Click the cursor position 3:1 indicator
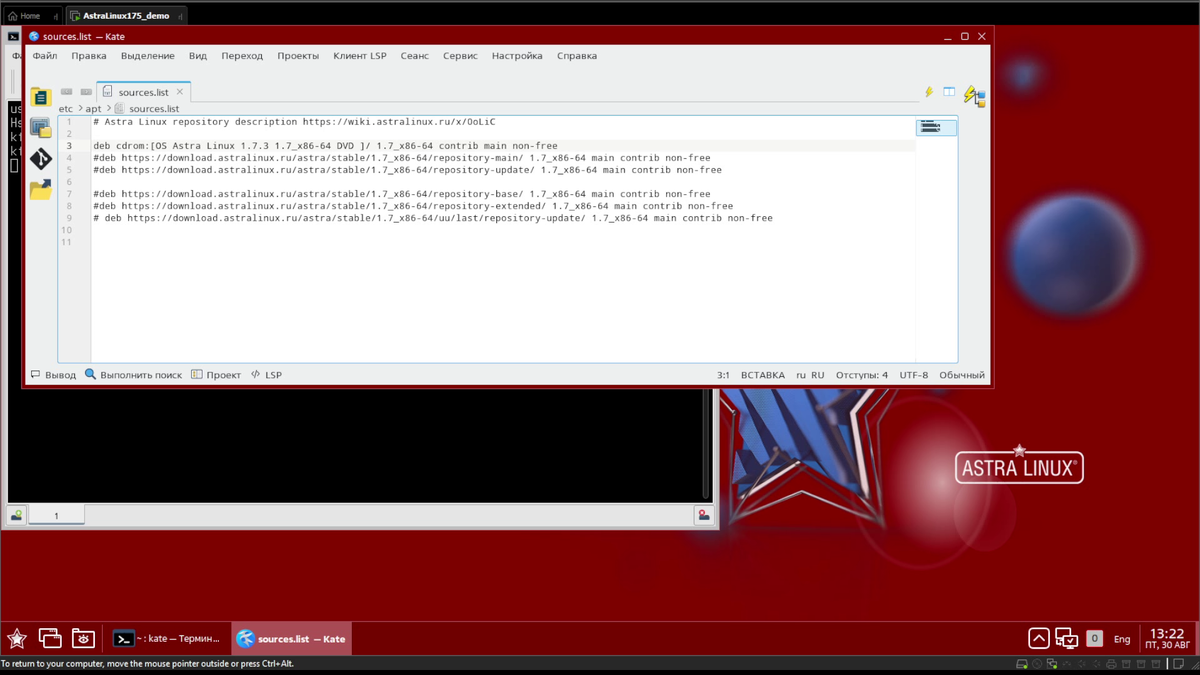The width and height of the screenshot is (1200, 675). (x=723, y=375)
